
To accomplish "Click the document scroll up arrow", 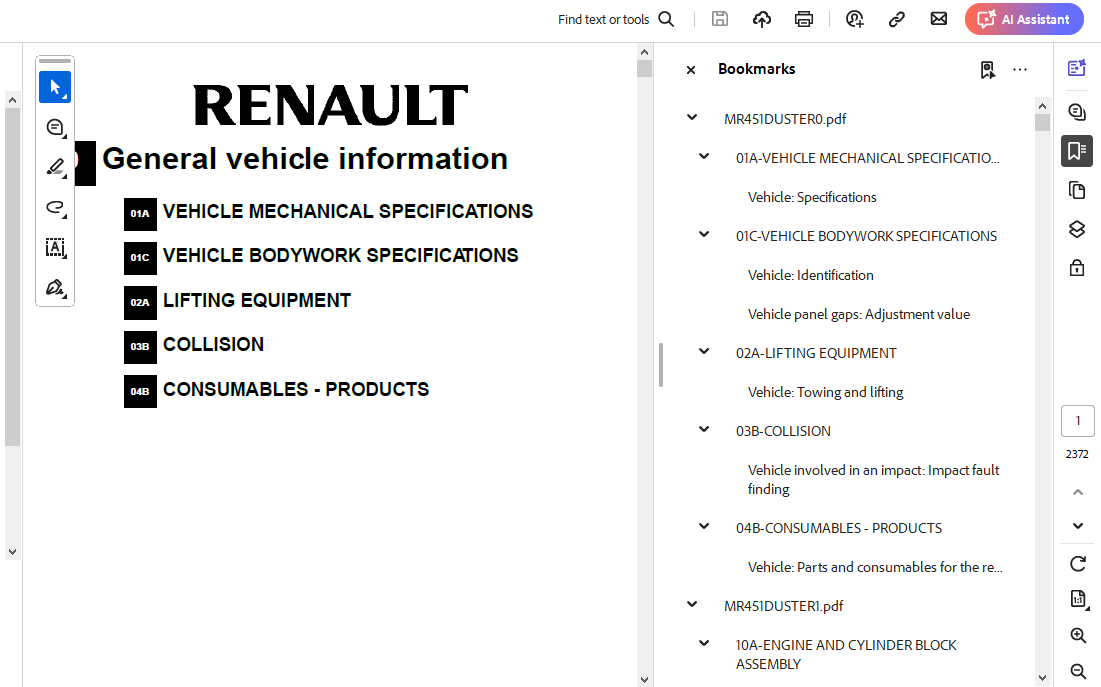I will click(x=645, y=52).
